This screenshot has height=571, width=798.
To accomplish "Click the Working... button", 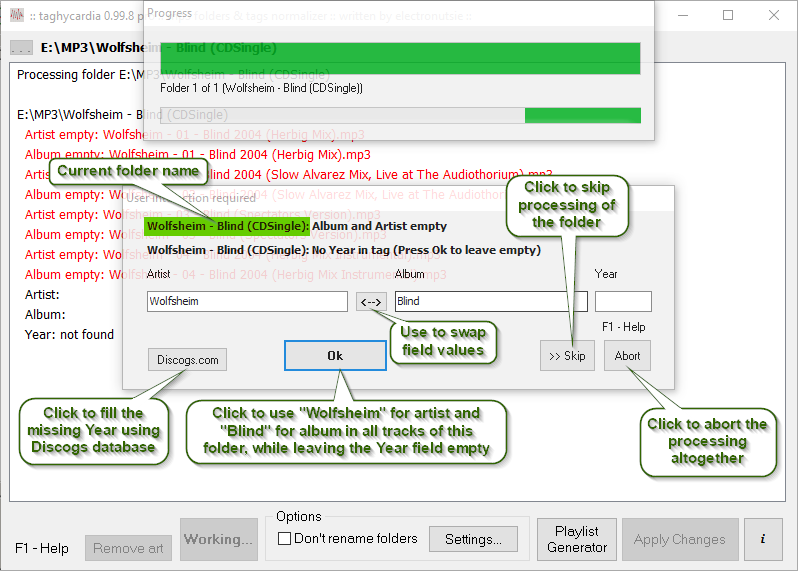I will [x=218, y=540].
